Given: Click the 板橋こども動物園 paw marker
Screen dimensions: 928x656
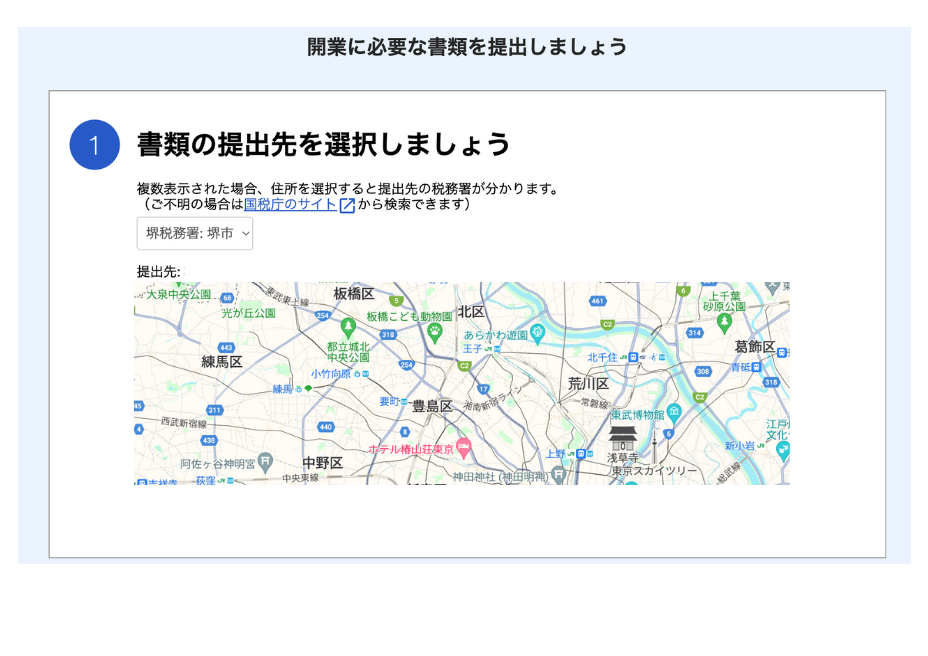Looking at the screenshot, I should coord(436,328).
